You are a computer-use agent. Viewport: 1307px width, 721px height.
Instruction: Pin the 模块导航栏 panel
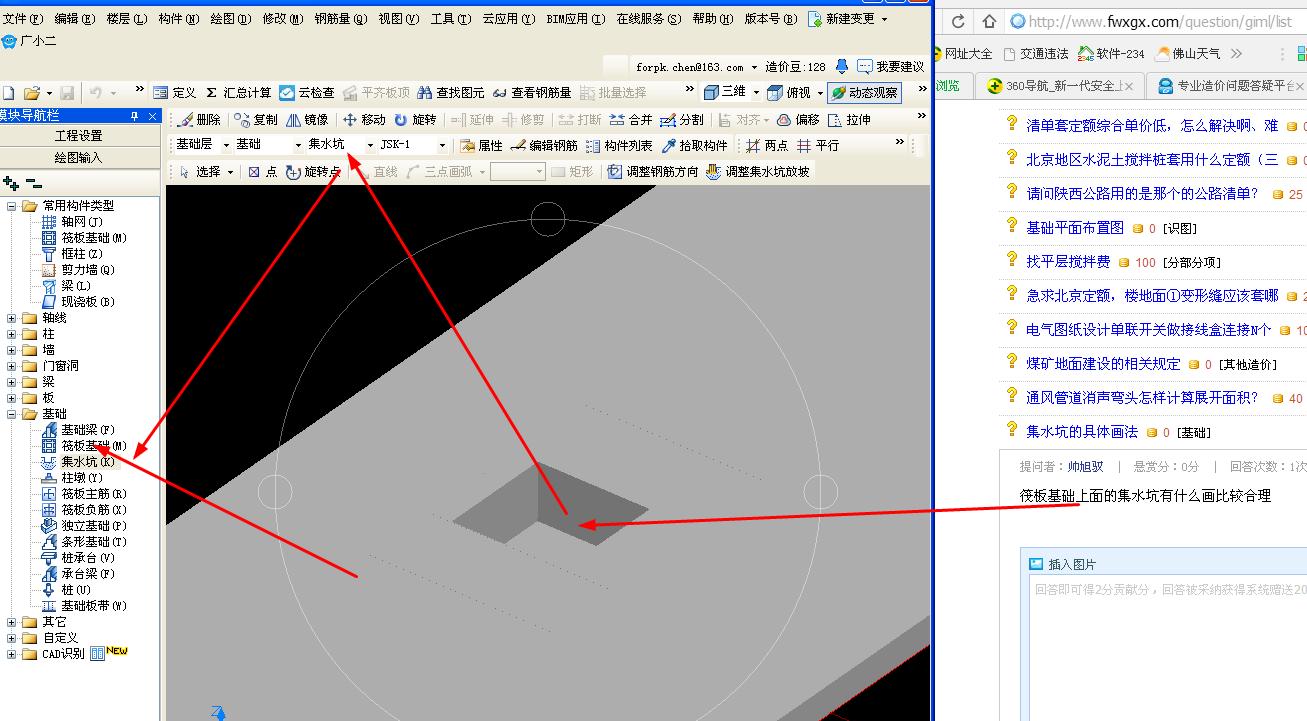click(135, 116)
